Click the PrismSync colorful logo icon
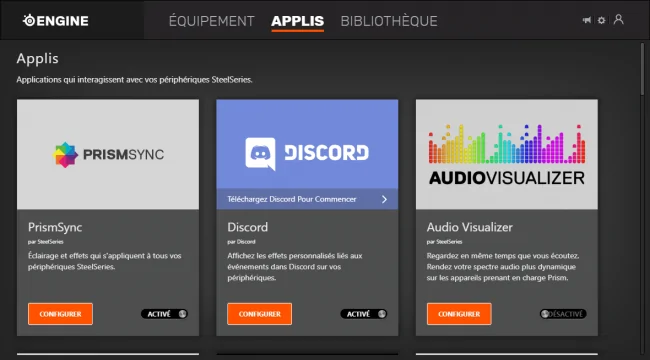 65,155
